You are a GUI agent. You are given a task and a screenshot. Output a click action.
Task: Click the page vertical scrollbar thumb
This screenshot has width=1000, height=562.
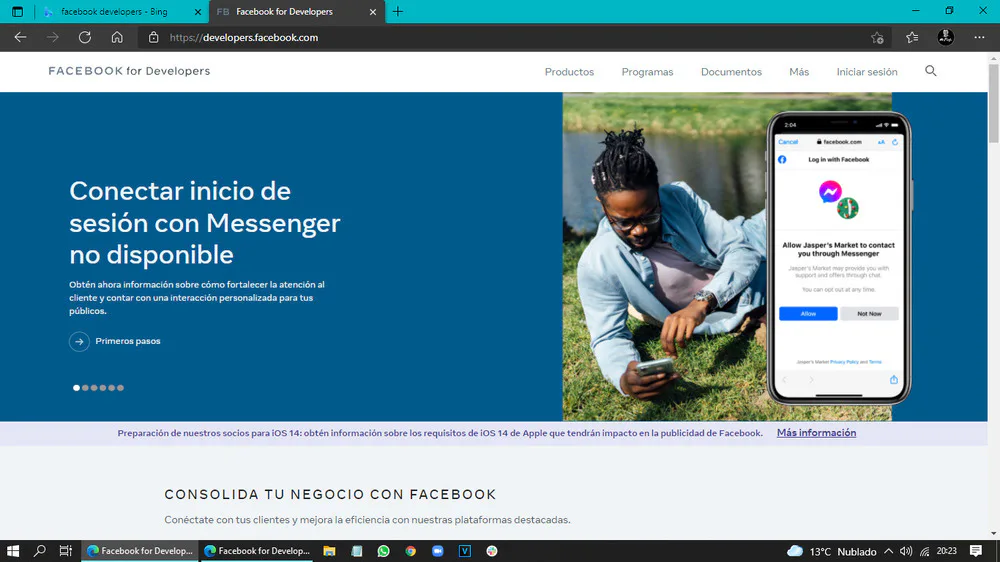click(x=994, y=102)
